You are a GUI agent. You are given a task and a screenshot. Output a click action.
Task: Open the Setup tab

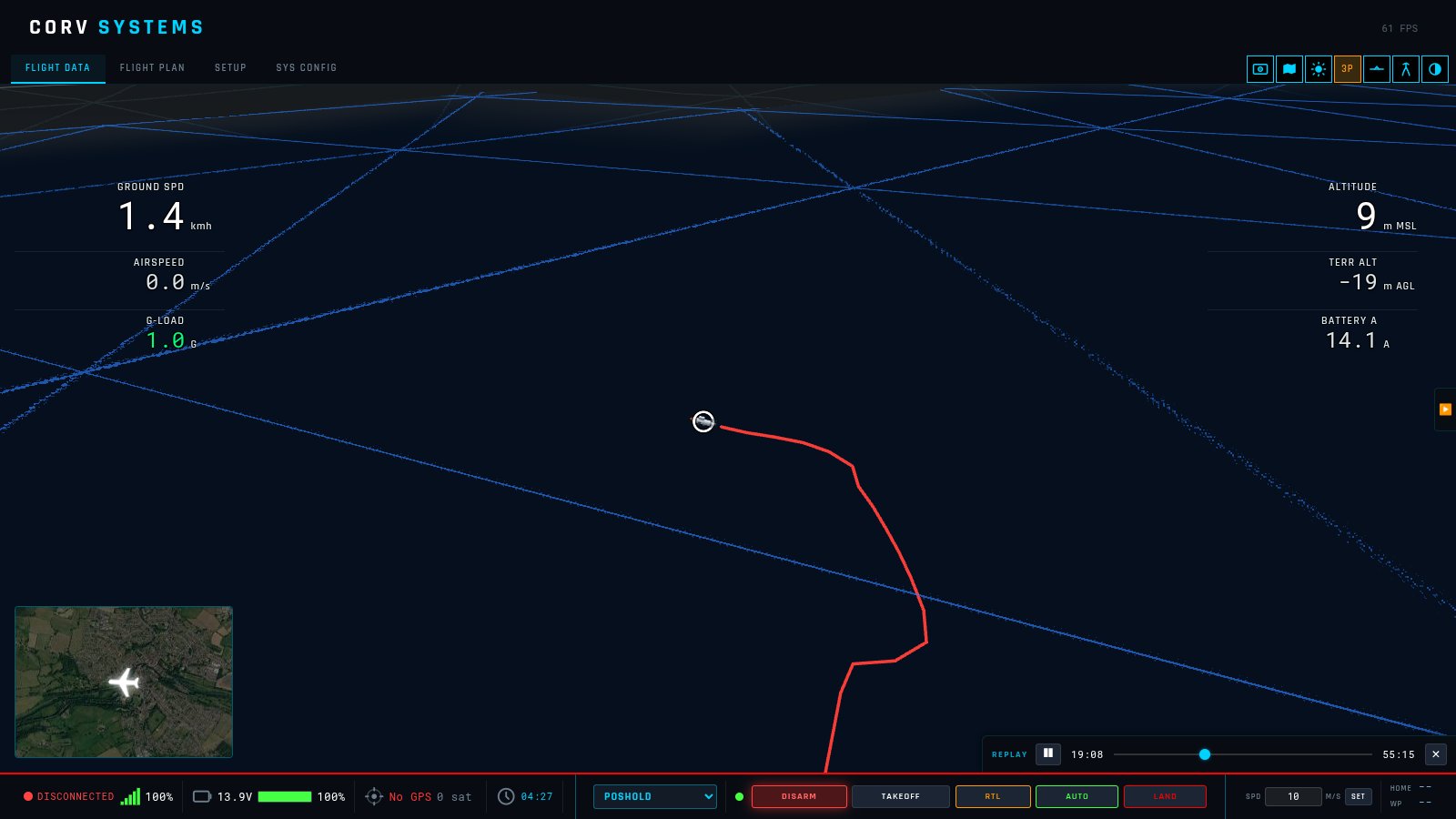(x=230, y=68)
